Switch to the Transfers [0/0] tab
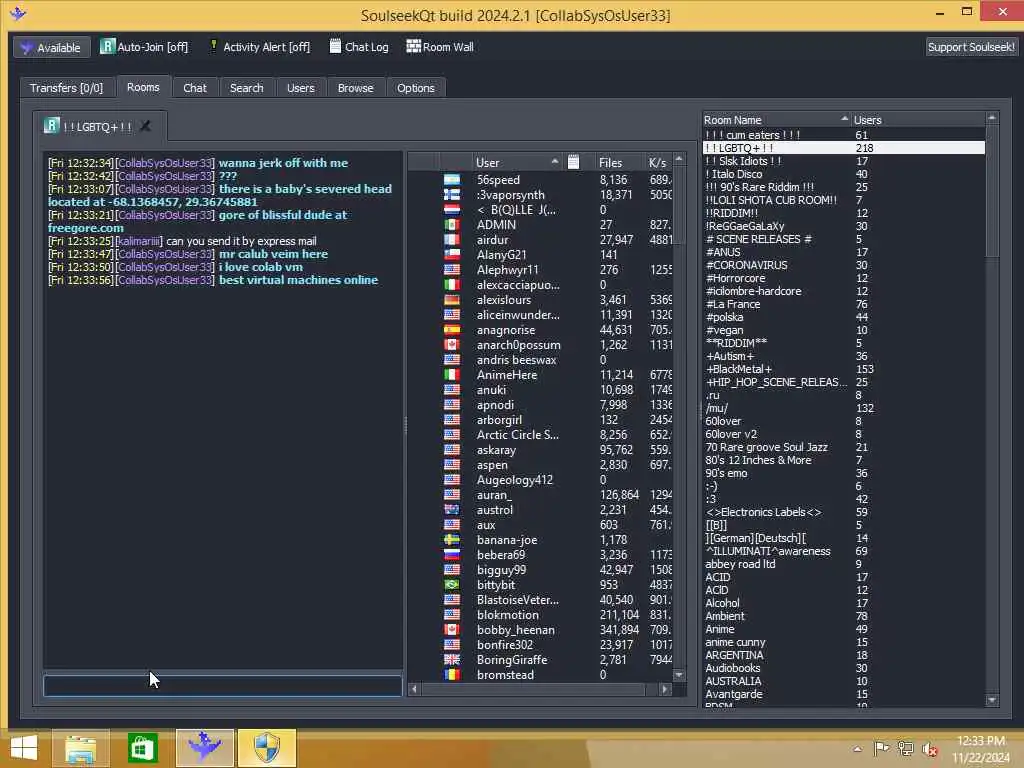 66,88
